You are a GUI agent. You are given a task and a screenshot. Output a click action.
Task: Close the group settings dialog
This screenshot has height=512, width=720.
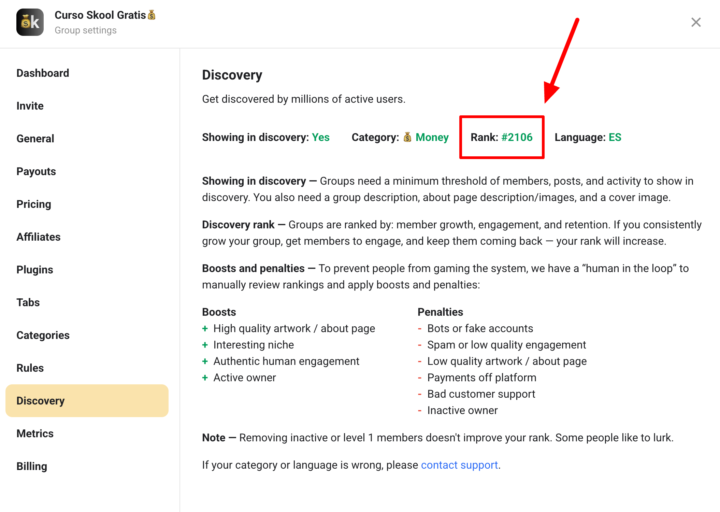click(696, 22)
